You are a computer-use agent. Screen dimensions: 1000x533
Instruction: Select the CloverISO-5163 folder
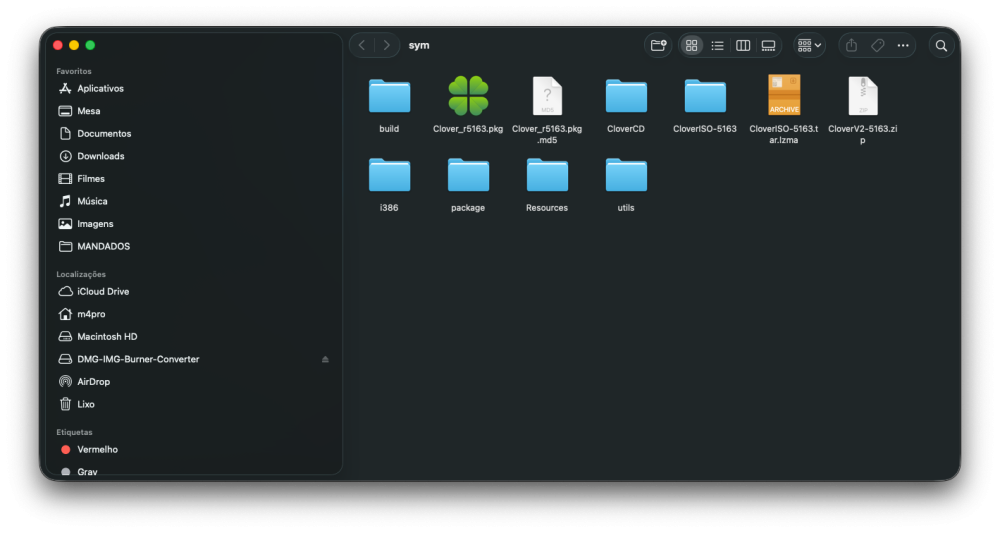coord(705,96)
